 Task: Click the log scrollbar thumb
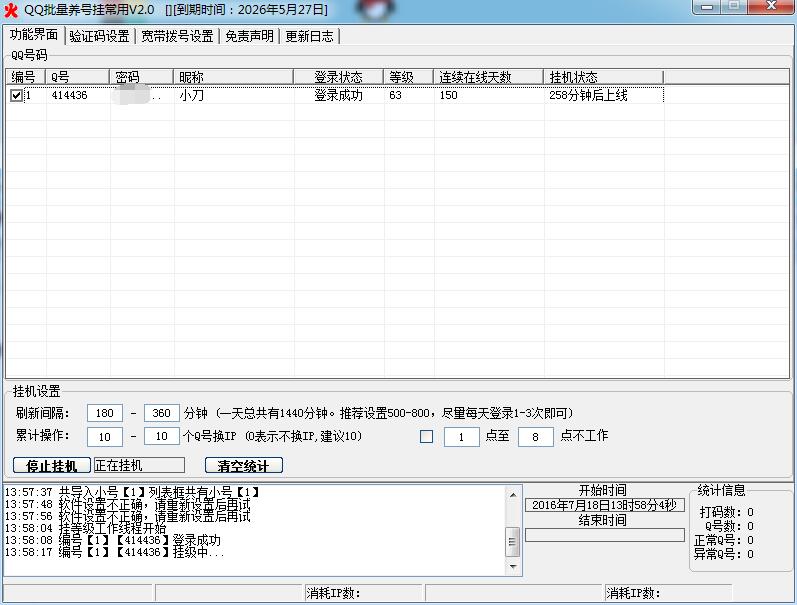513,542
